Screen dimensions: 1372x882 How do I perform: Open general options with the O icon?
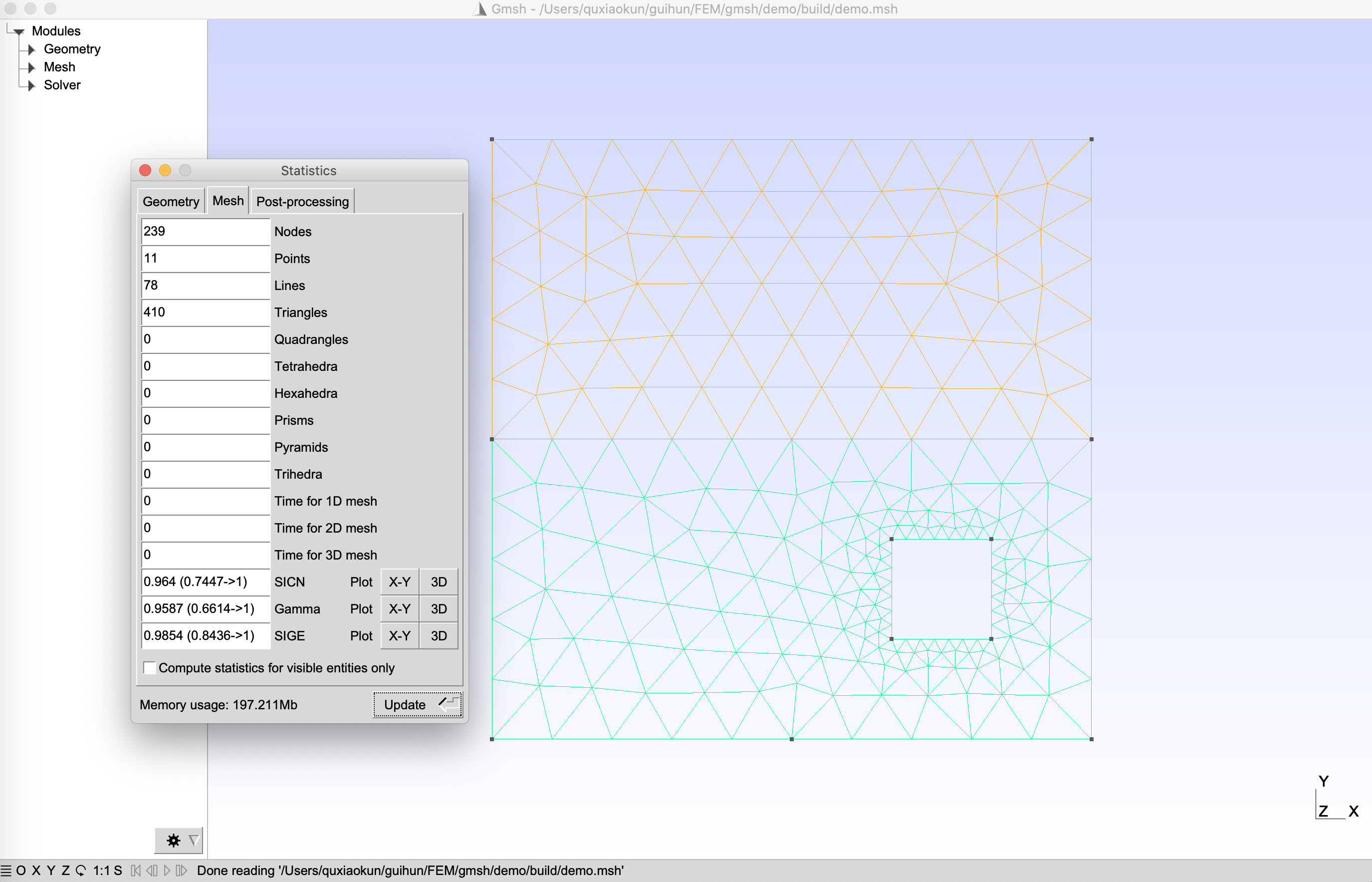(x=20, y=871)
